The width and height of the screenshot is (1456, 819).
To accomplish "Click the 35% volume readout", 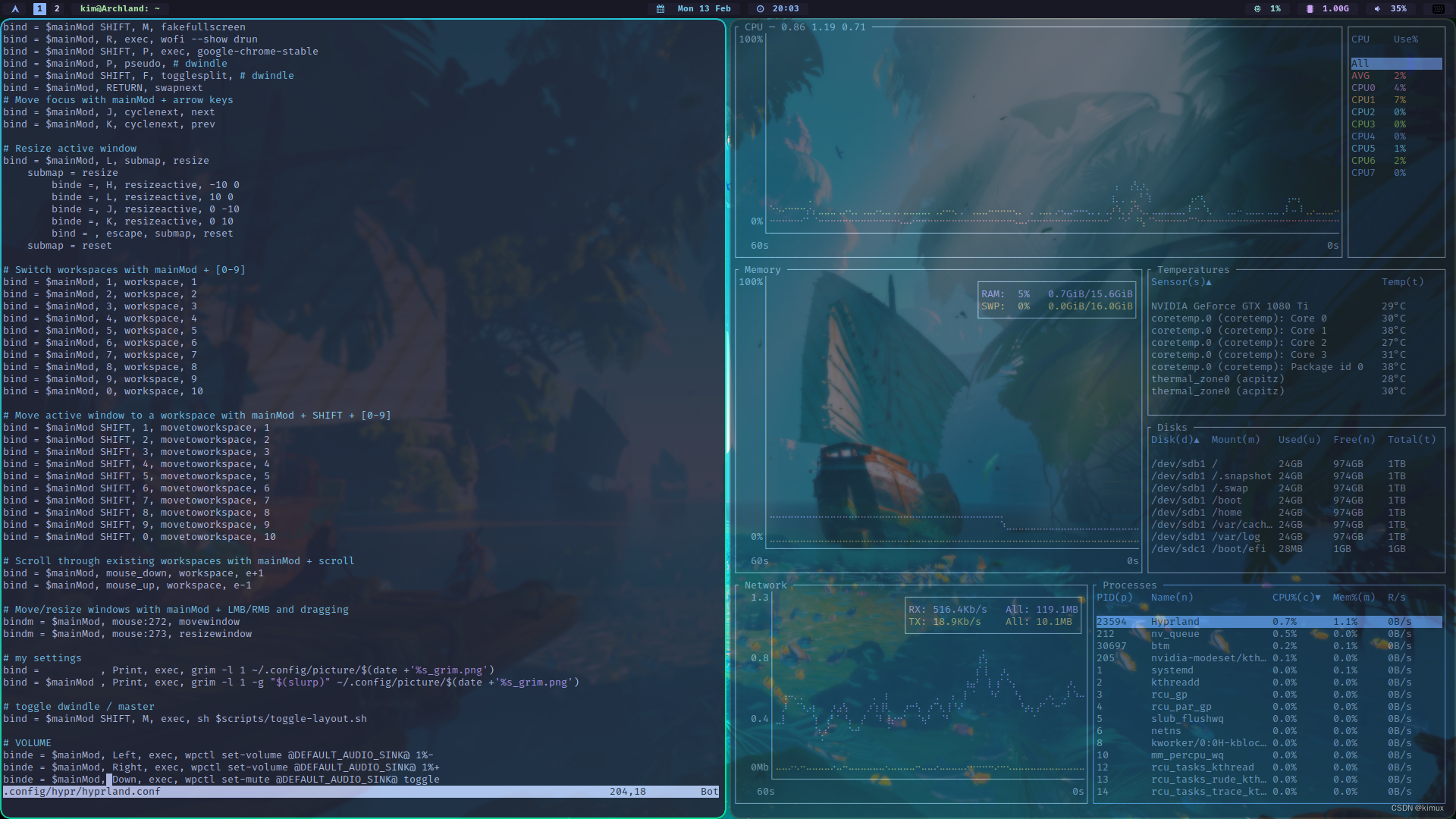I will click(x=1398, y=9).
